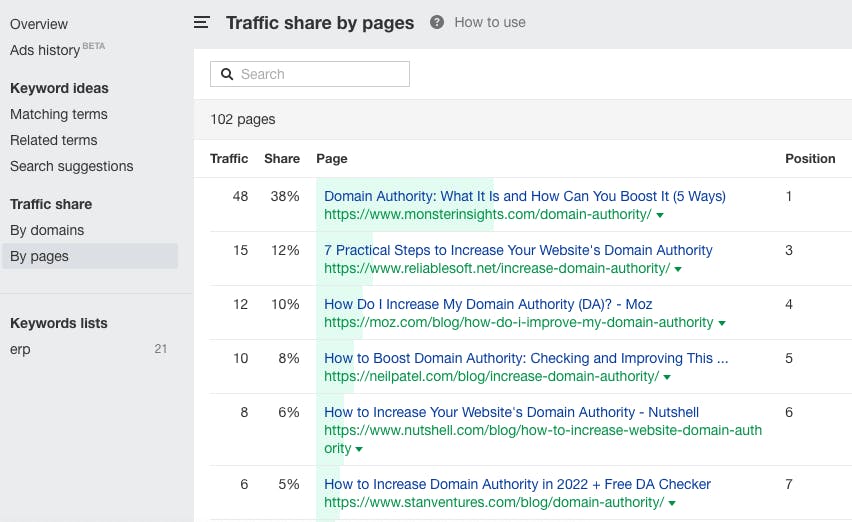Sort by the Traffic column header
The height and width of the screenshot is (522, 852).
pyautogui.click(x=229, y=159)
